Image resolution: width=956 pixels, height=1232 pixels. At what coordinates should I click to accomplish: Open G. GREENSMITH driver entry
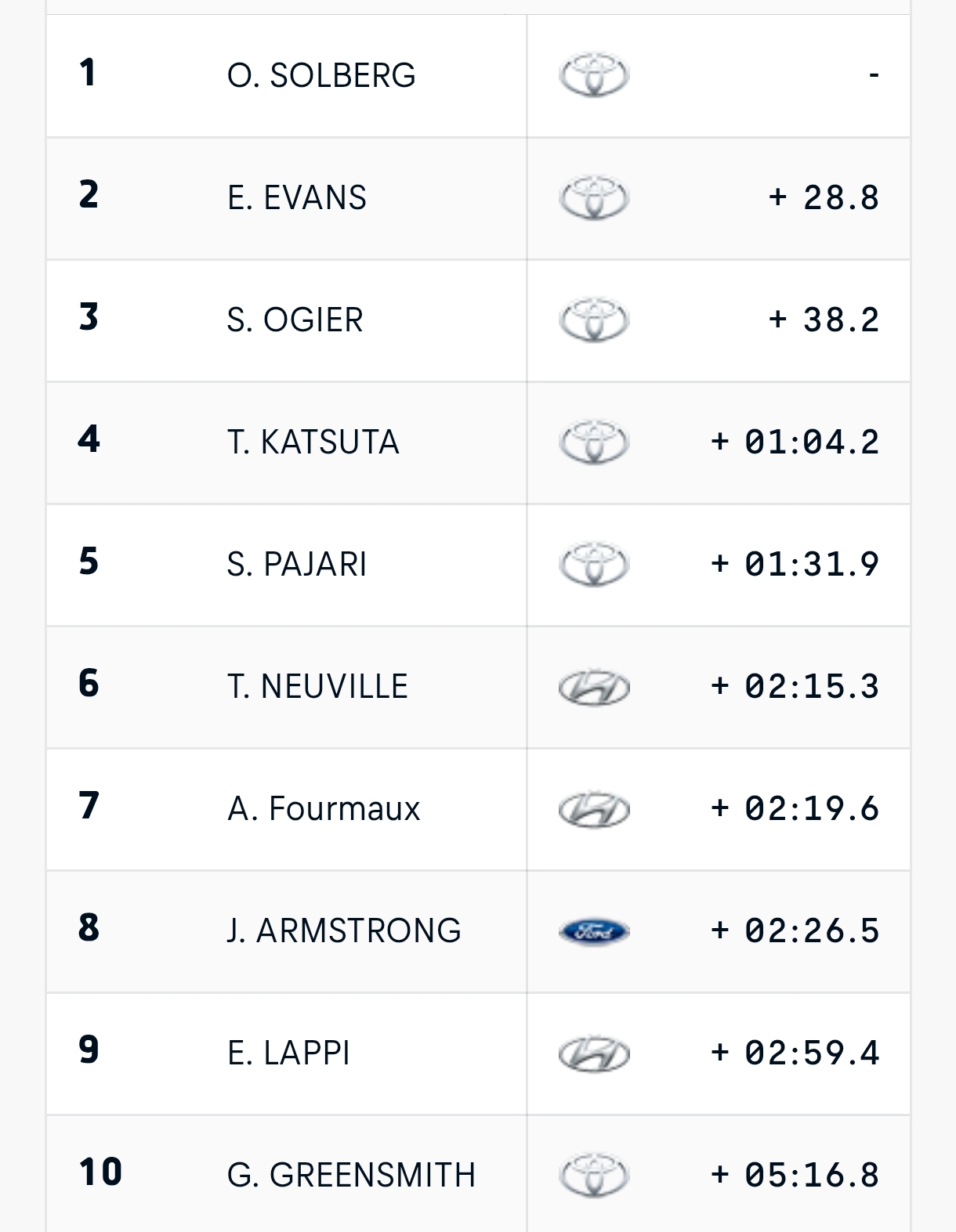[351, 1175]
